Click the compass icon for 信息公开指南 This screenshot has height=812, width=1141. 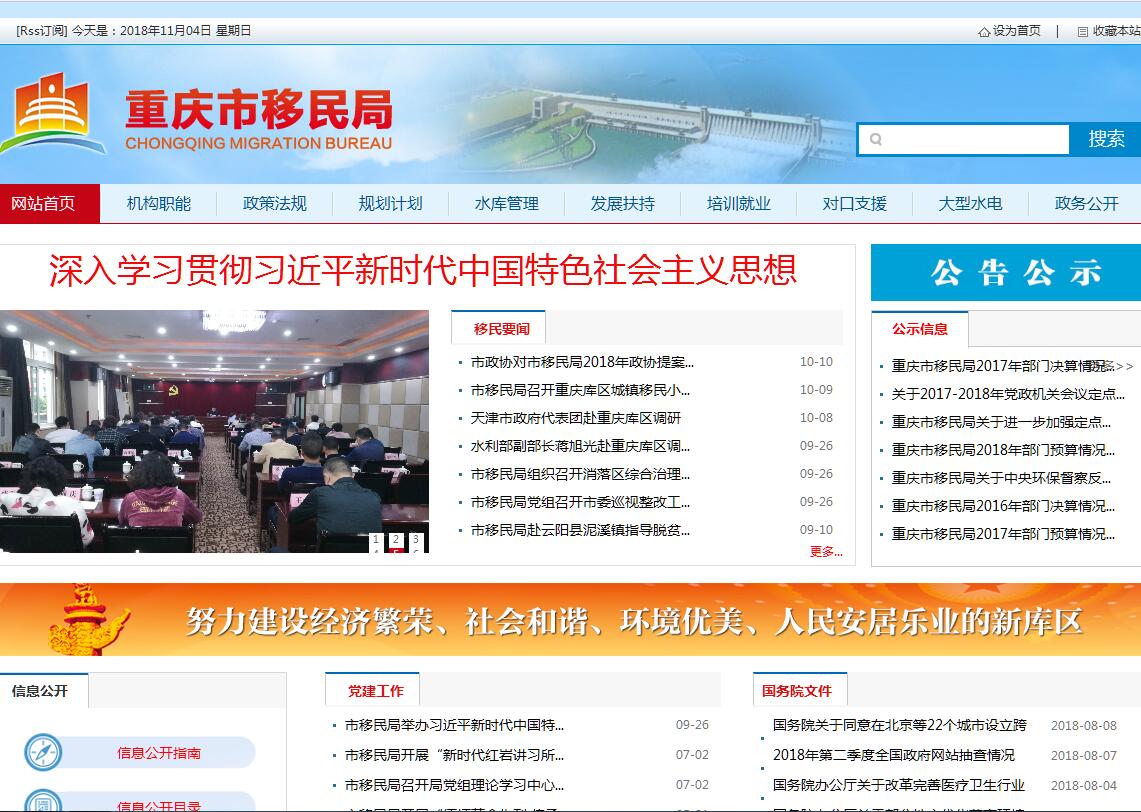(x=43, y=753)
